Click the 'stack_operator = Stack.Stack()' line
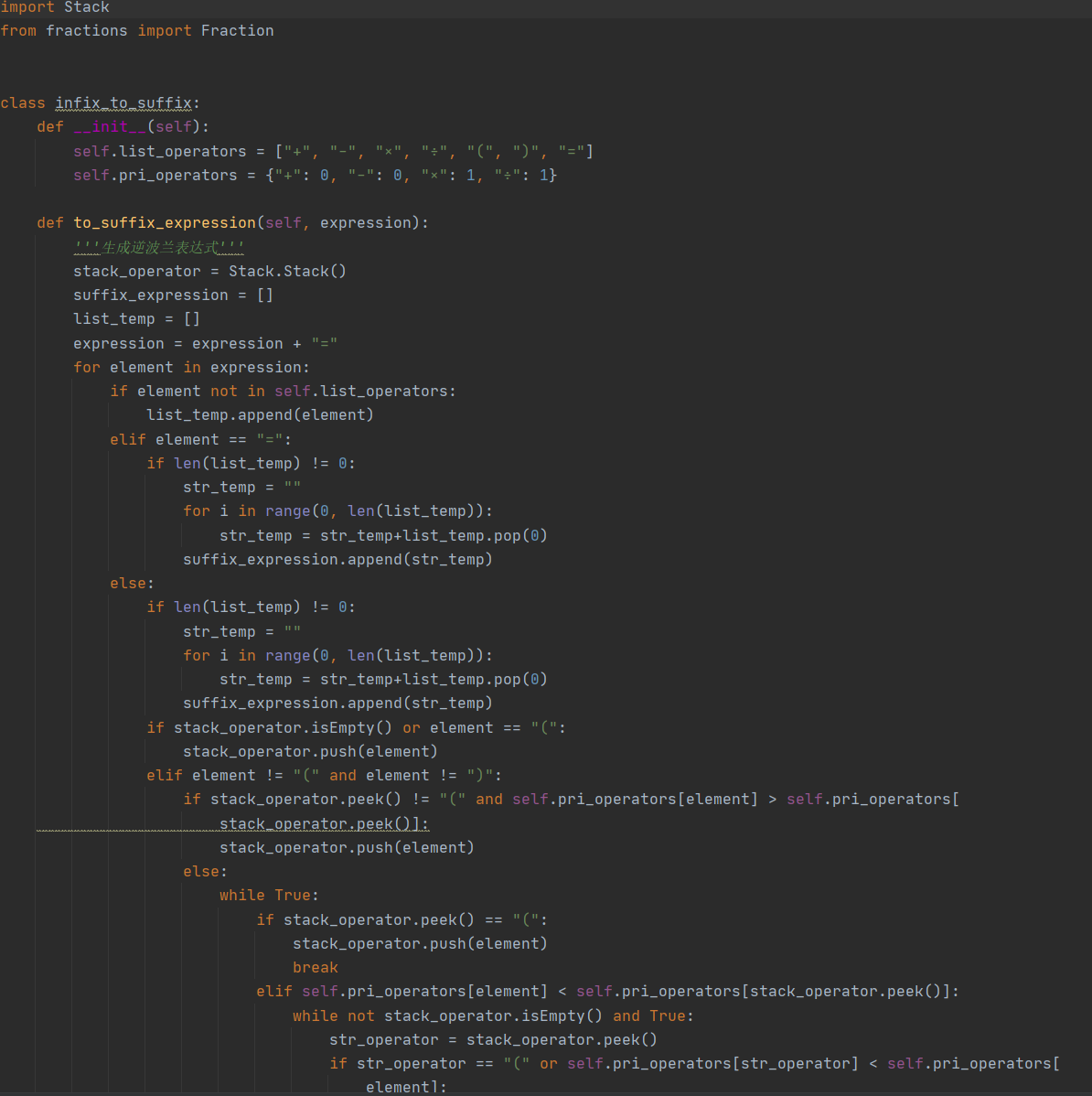 pyautogui.click(x=209, y=271)
